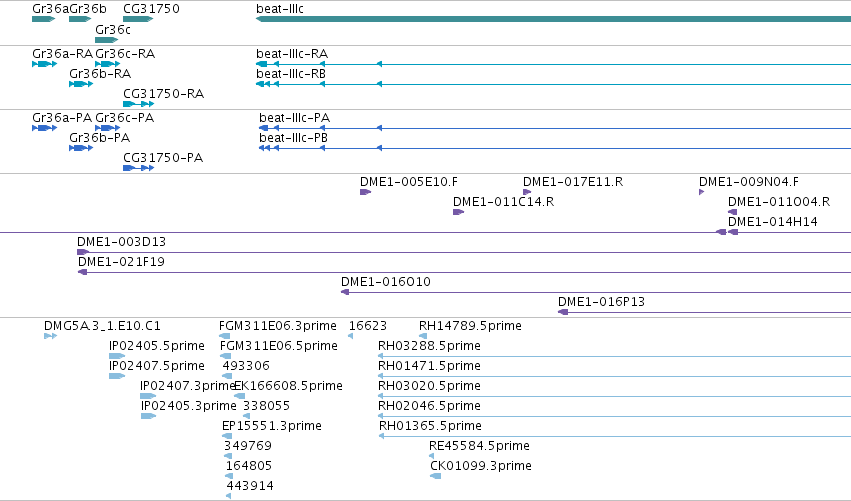Click the RH01471.5prime EST label

click(x=429, y=366)
